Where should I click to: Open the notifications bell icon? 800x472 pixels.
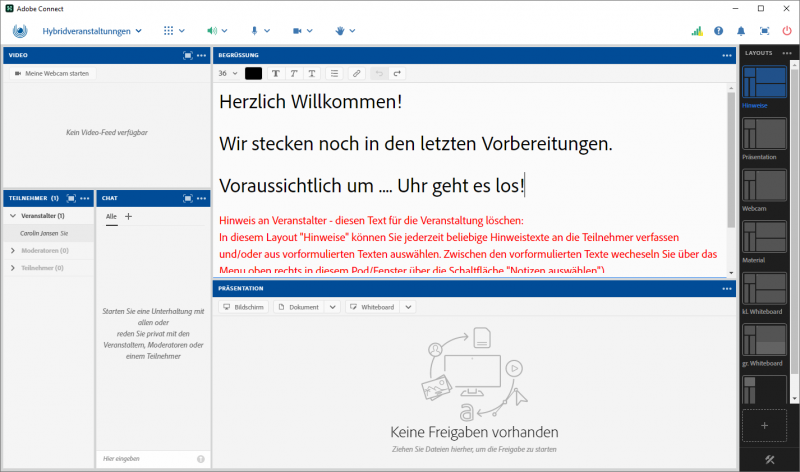click(741, 31)
